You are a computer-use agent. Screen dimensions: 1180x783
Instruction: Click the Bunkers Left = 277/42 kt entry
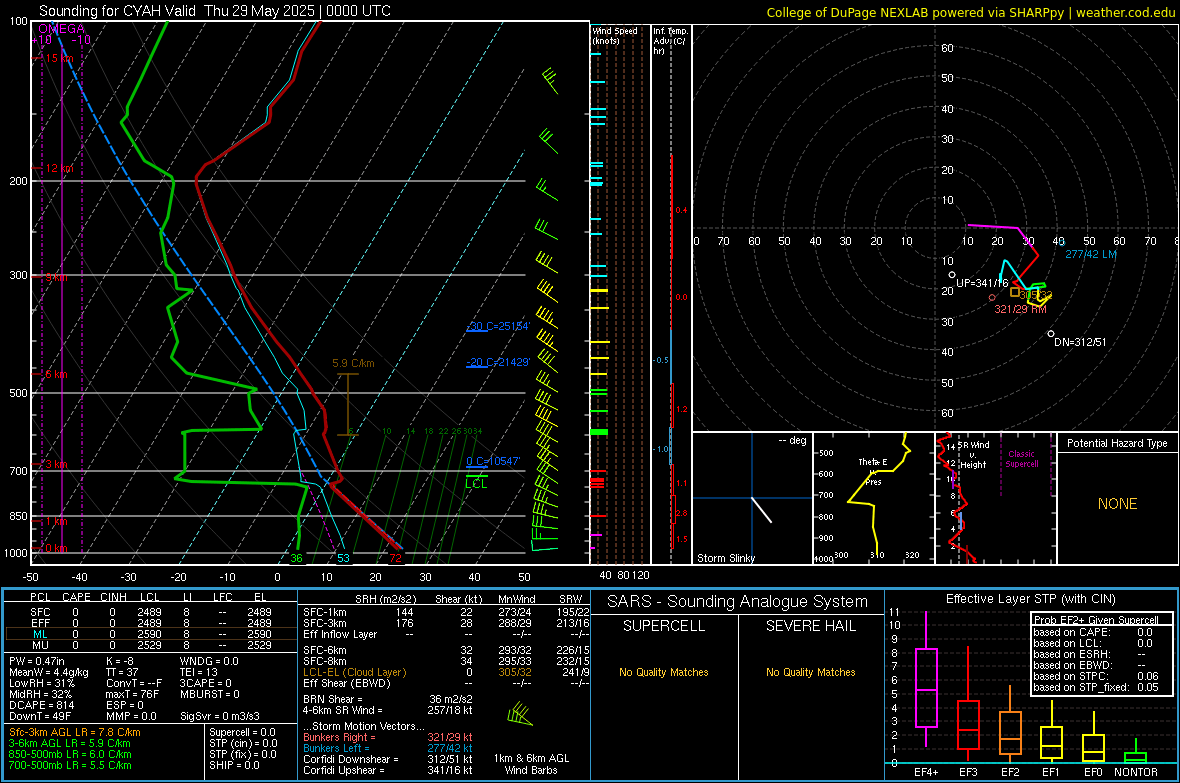[388, 748]
